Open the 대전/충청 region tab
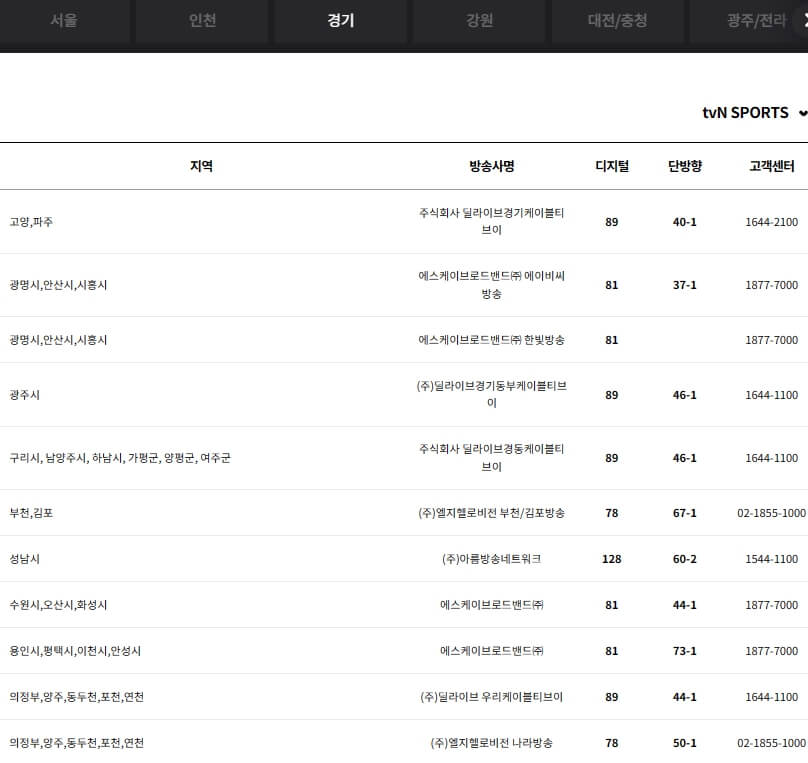The image size is (808, 763). point(617,21)
